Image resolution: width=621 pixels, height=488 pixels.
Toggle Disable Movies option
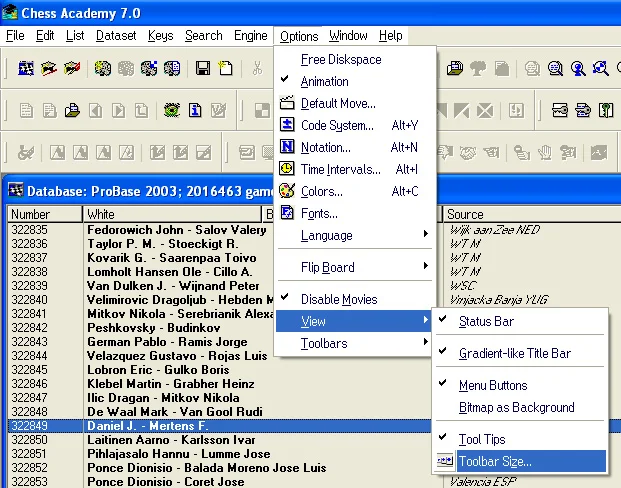click(339, 299)
